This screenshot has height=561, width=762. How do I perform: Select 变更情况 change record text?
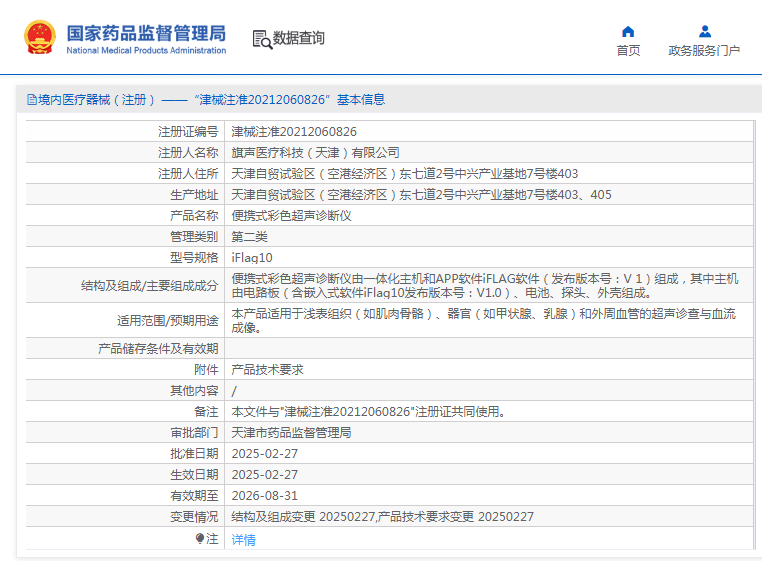[x=382, y=517]
